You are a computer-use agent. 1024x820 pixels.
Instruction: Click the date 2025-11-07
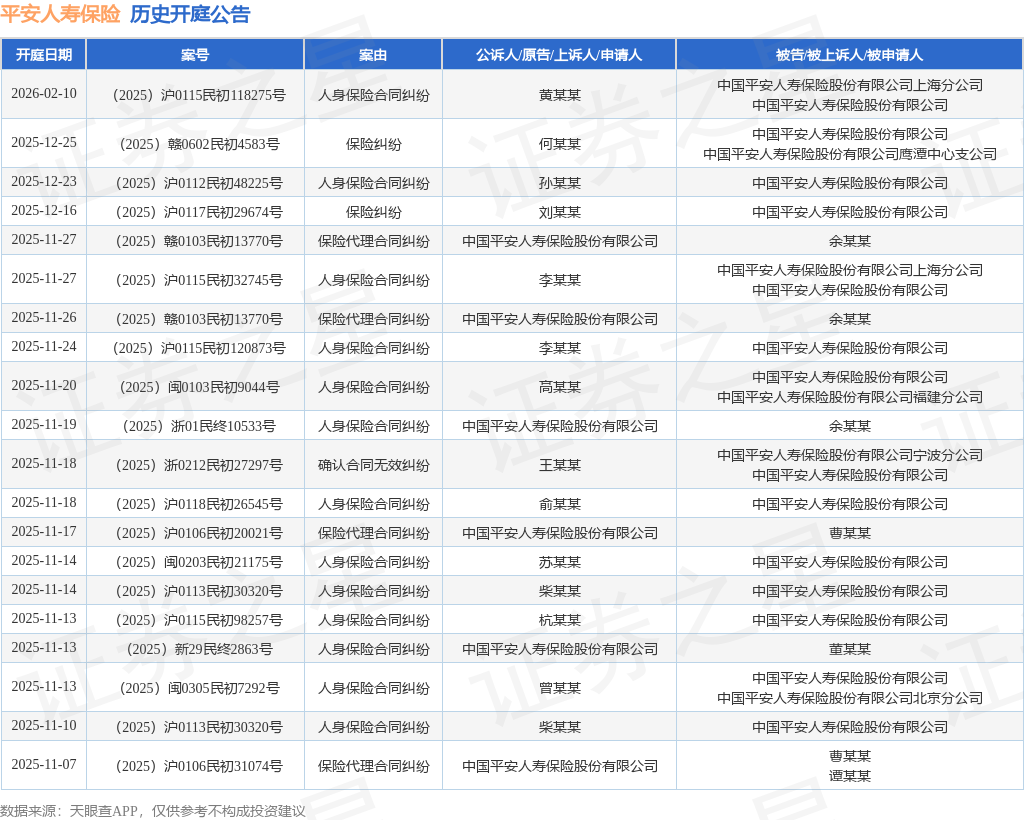pyautogui.click(x=44, y=764)
